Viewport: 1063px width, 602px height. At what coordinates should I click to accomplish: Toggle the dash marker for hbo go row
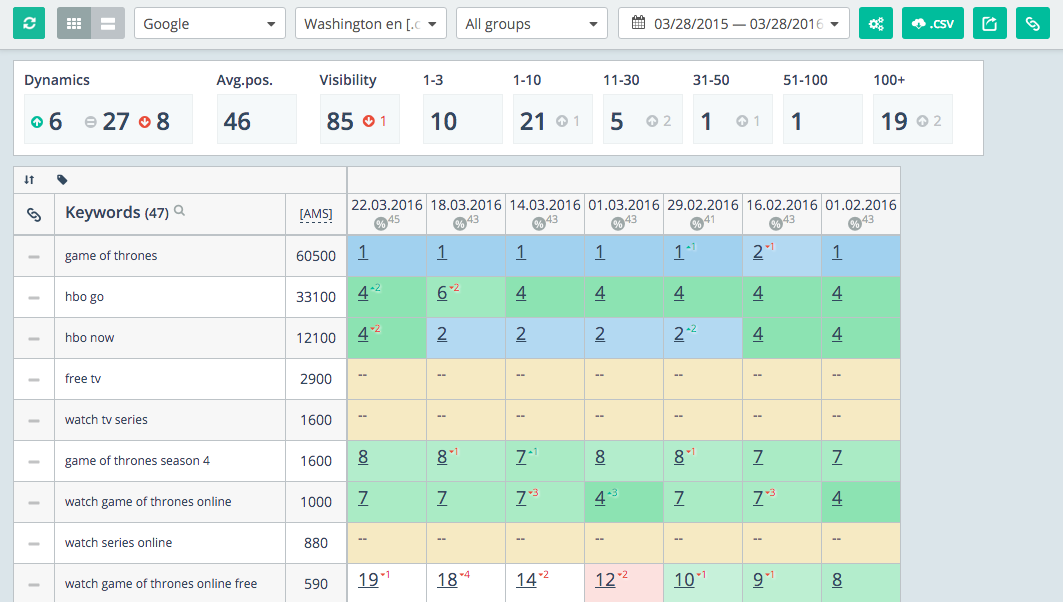(34, 297)
